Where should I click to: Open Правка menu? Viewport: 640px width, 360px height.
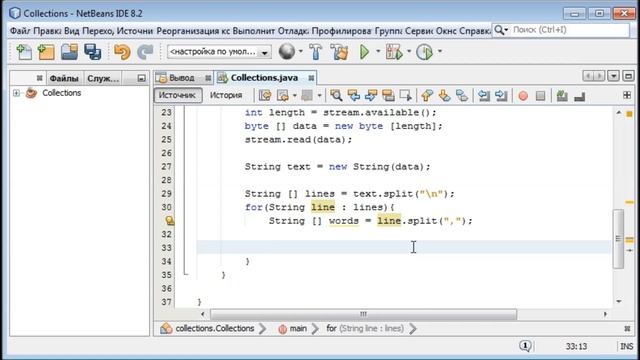click(x=47, y=31)
